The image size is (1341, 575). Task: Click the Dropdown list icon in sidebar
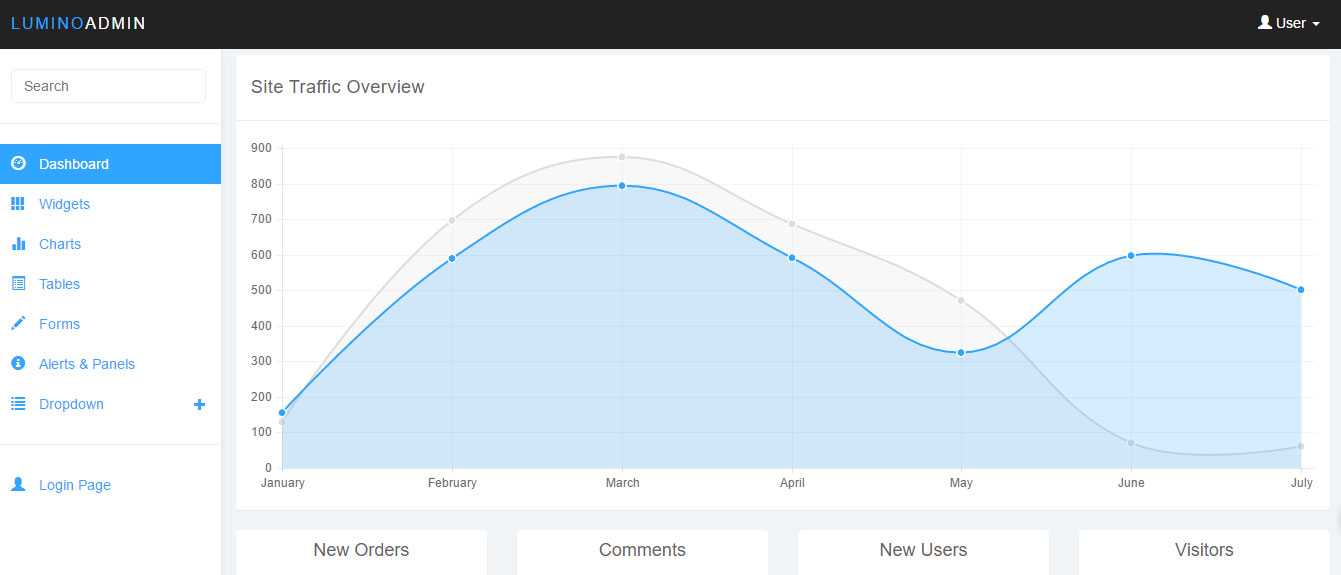point(18,404)
